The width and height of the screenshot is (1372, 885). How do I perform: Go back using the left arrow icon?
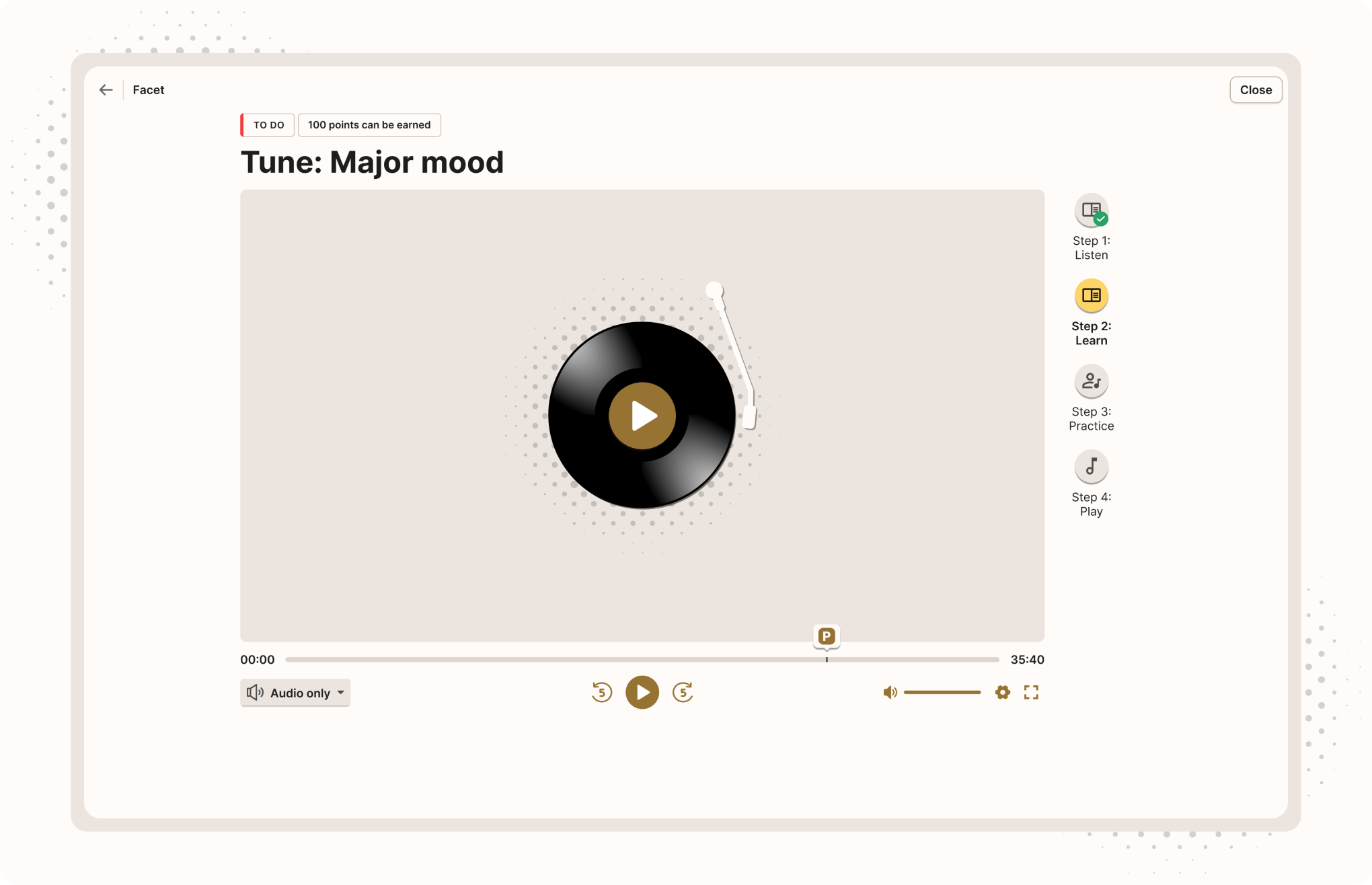[x=106, y=89]
